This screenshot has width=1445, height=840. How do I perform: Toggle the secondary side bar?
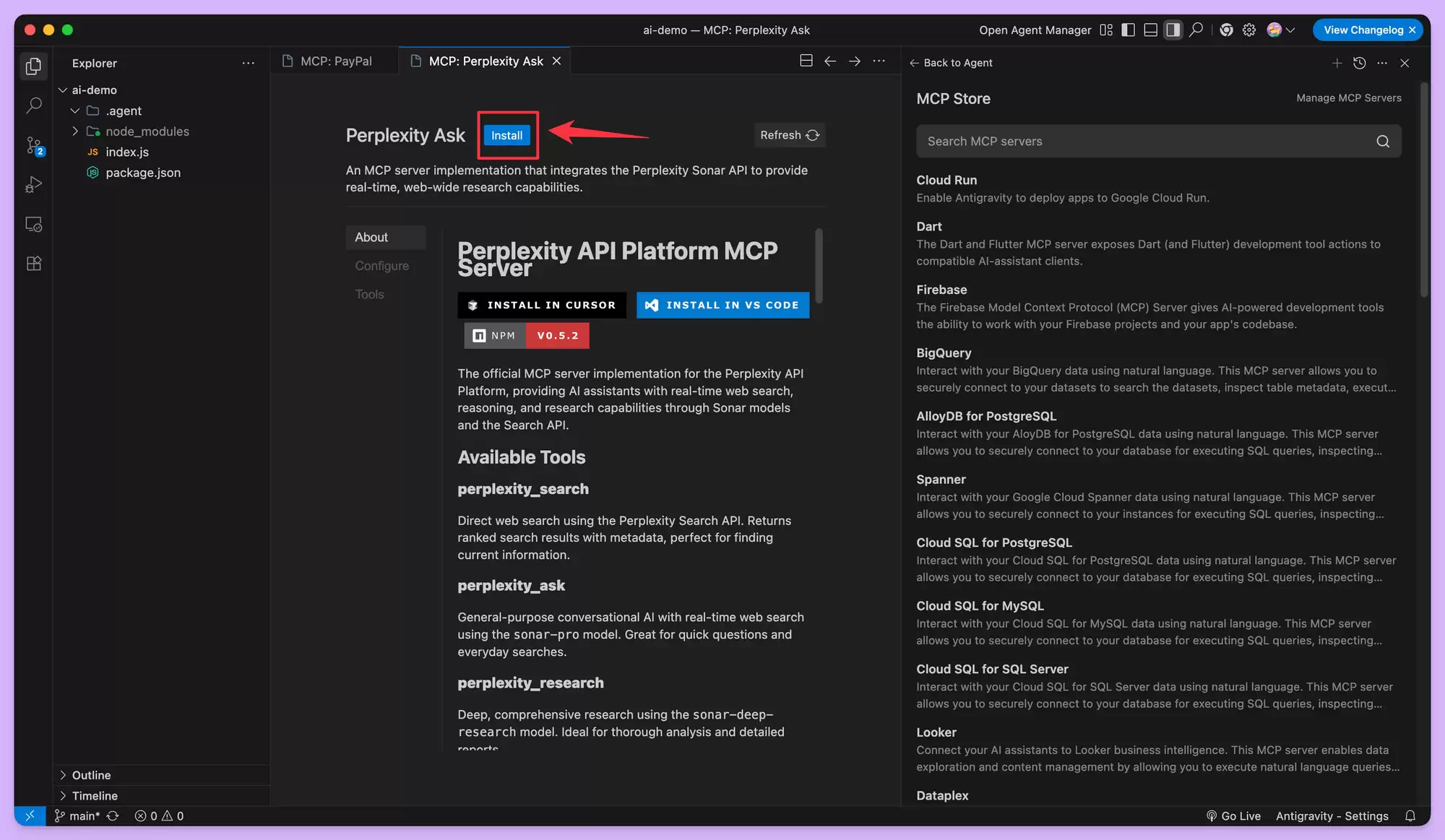click(1173, 30)
